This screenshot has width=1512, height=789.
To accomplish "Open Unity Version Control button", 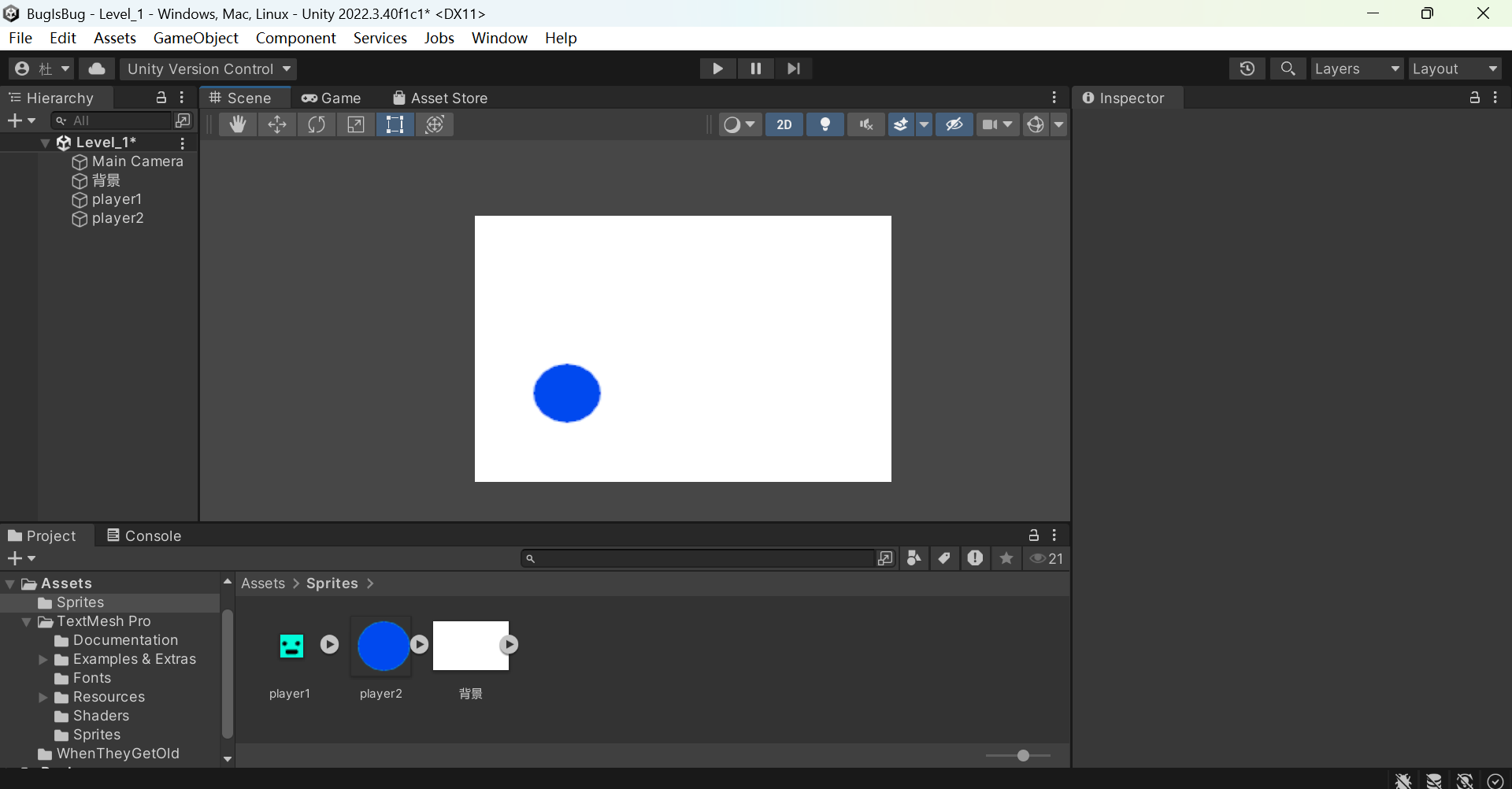I will (x=208, y=69).
